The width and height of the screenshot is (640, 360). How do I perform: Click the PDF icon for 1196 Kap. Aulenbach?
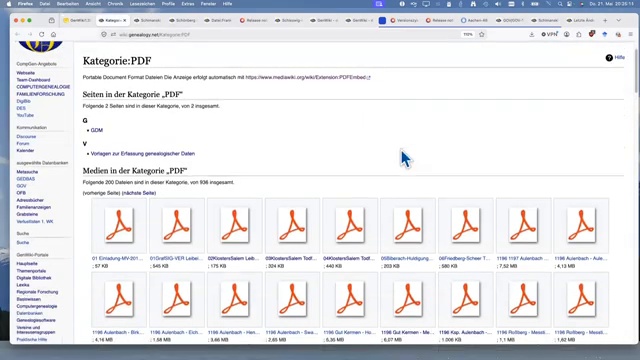pos(466,299)
